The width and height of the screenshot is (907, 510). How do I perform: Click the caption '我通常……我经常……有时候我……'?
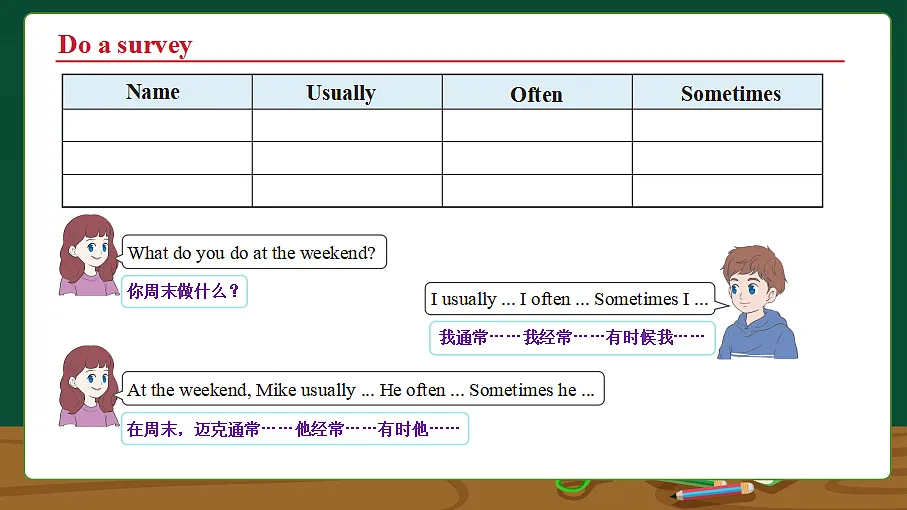(572, 338)
